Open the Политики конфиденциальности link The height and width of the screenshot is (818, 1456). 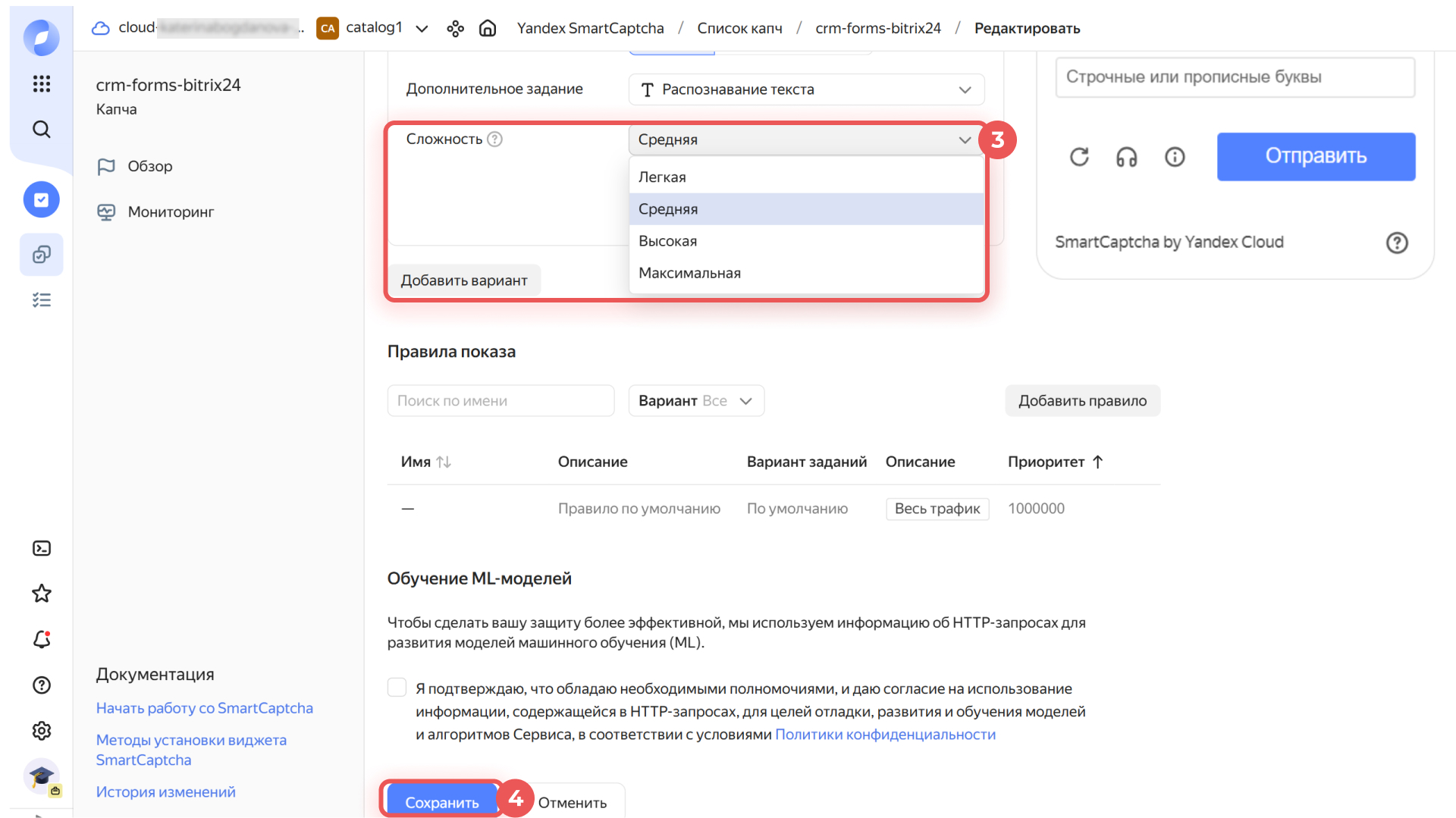885,735
